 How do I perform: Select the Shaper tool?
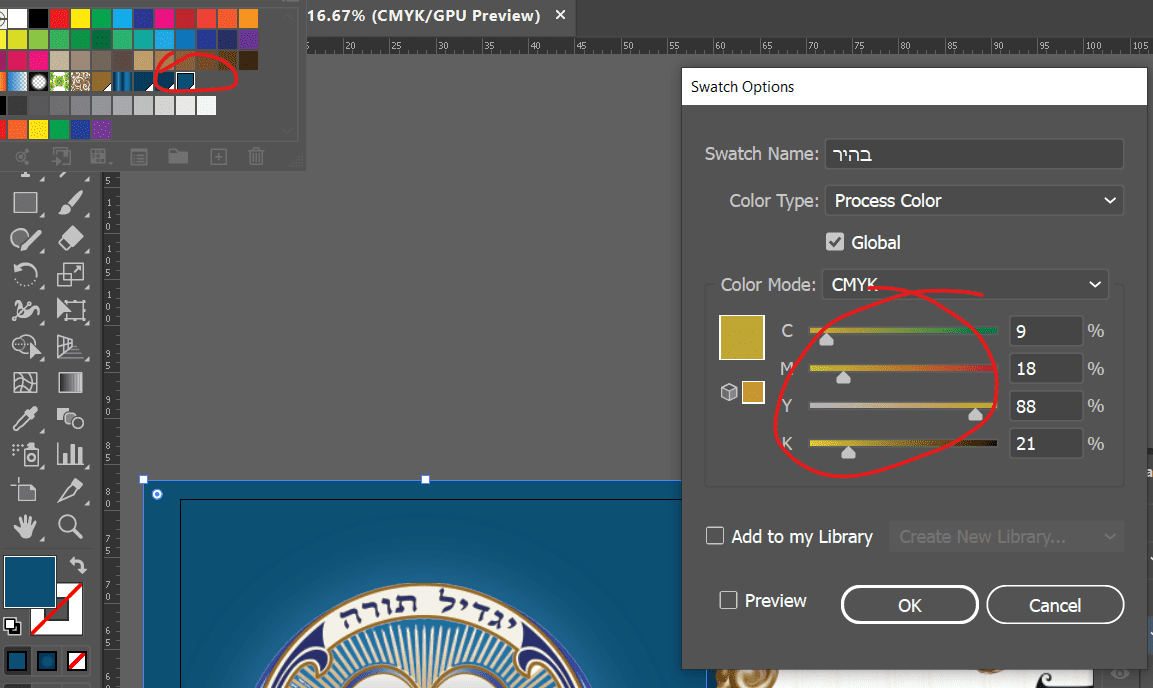[26, 239]
